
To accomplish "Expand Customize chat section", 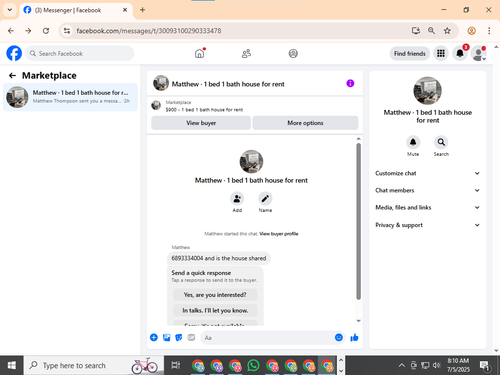I will (x=427, y=173).
